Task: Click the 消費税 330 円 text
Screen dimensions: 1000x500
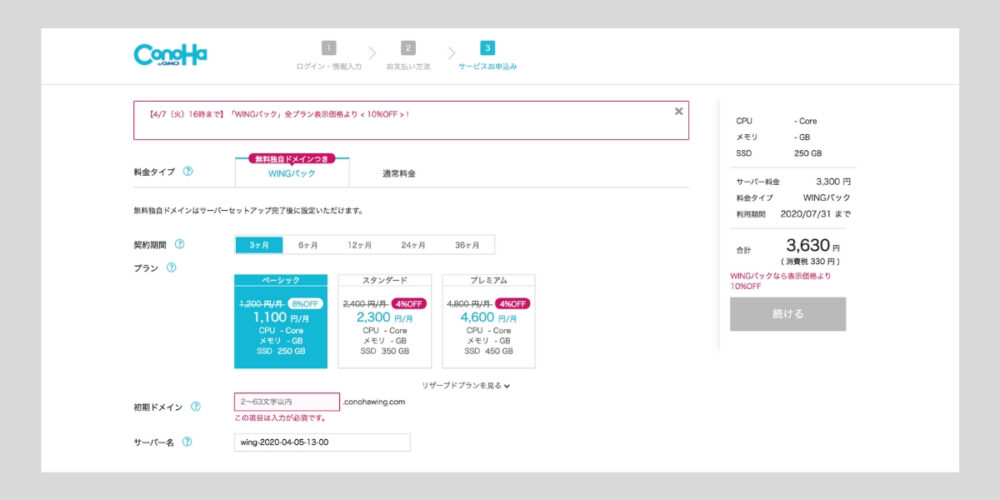Action: point(810,261)
